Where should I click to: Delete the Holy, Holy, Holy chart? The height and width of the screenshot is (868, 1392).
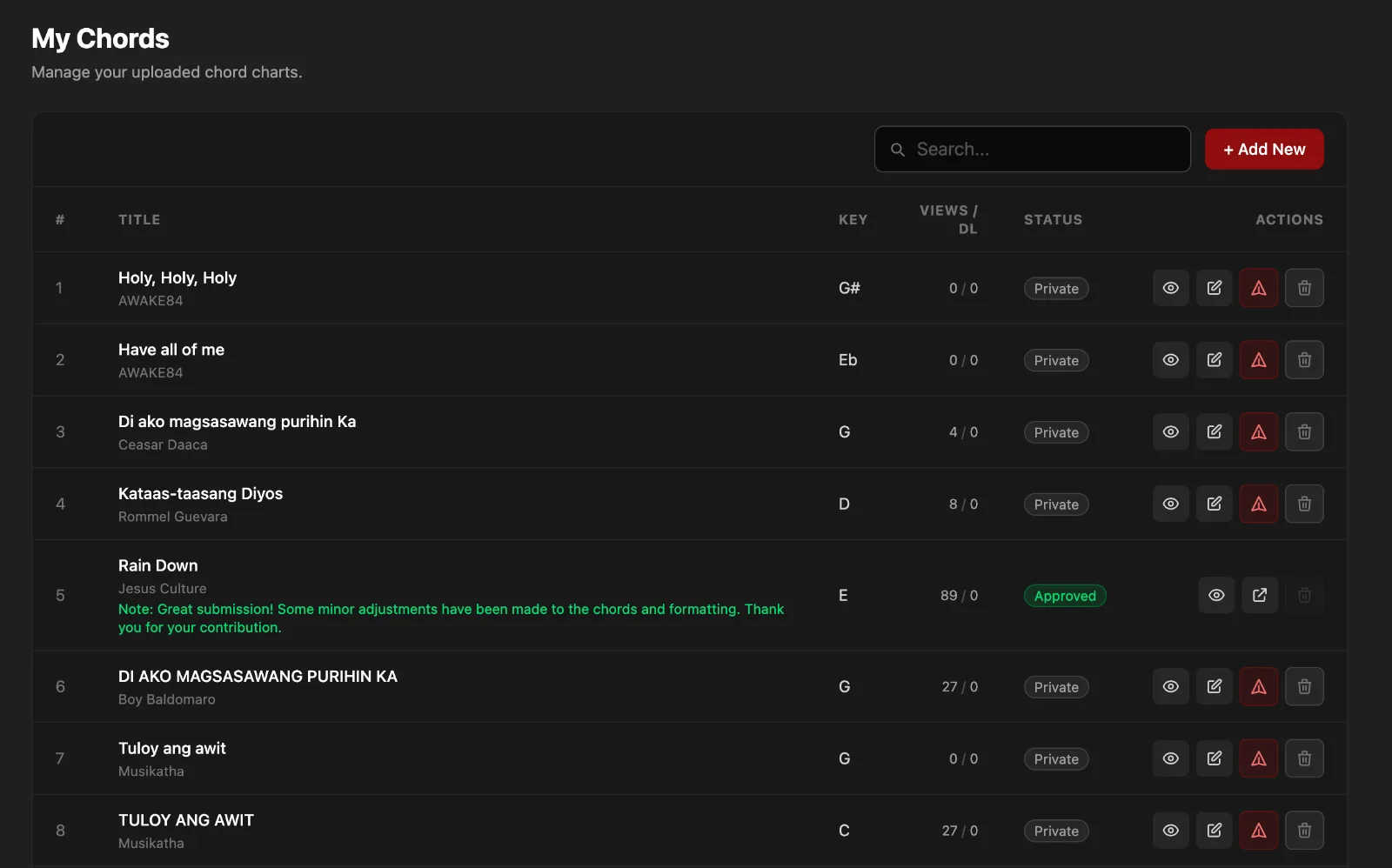pos(1304,288)
